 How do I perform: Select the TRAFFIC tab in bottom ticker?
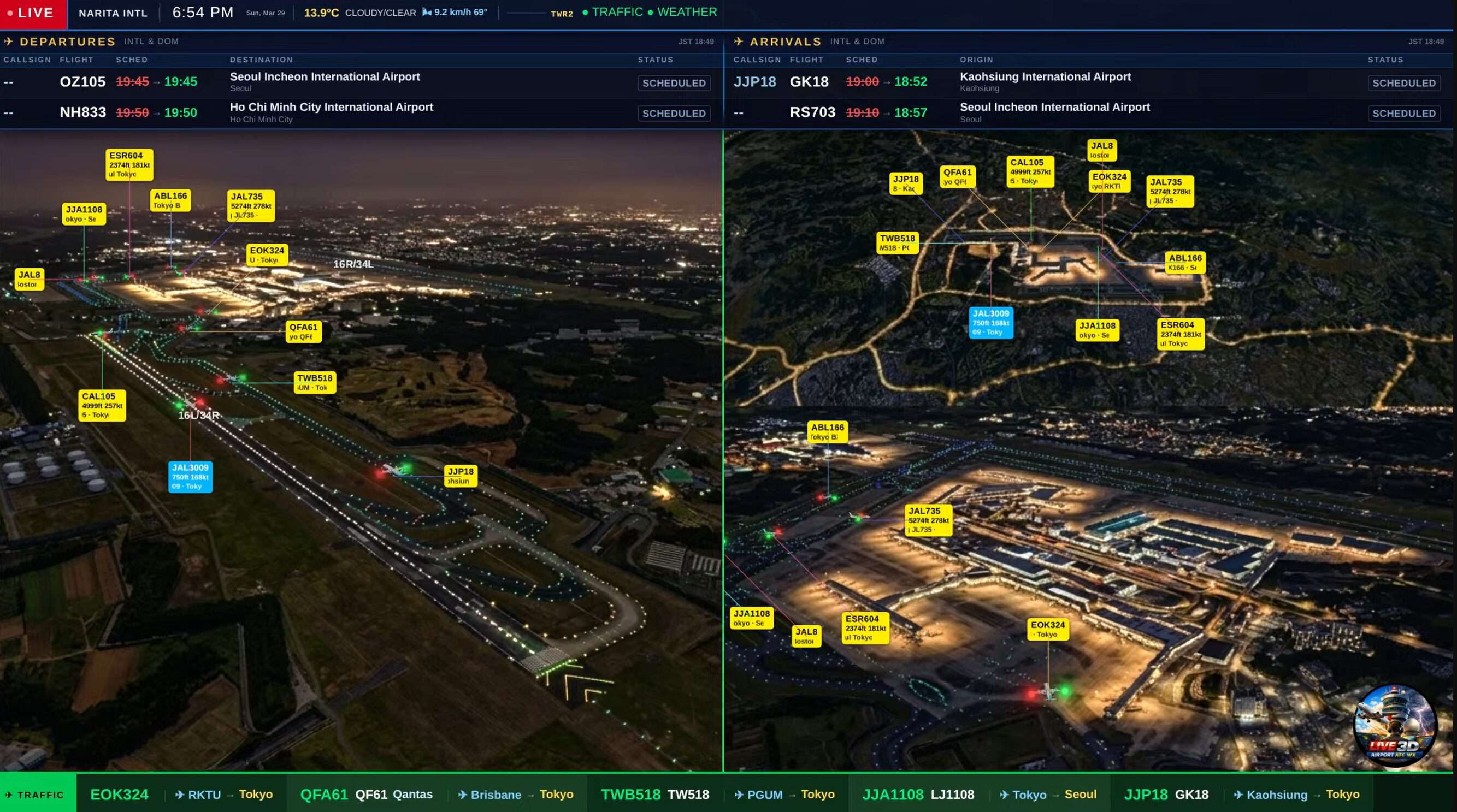pos(37,795)
